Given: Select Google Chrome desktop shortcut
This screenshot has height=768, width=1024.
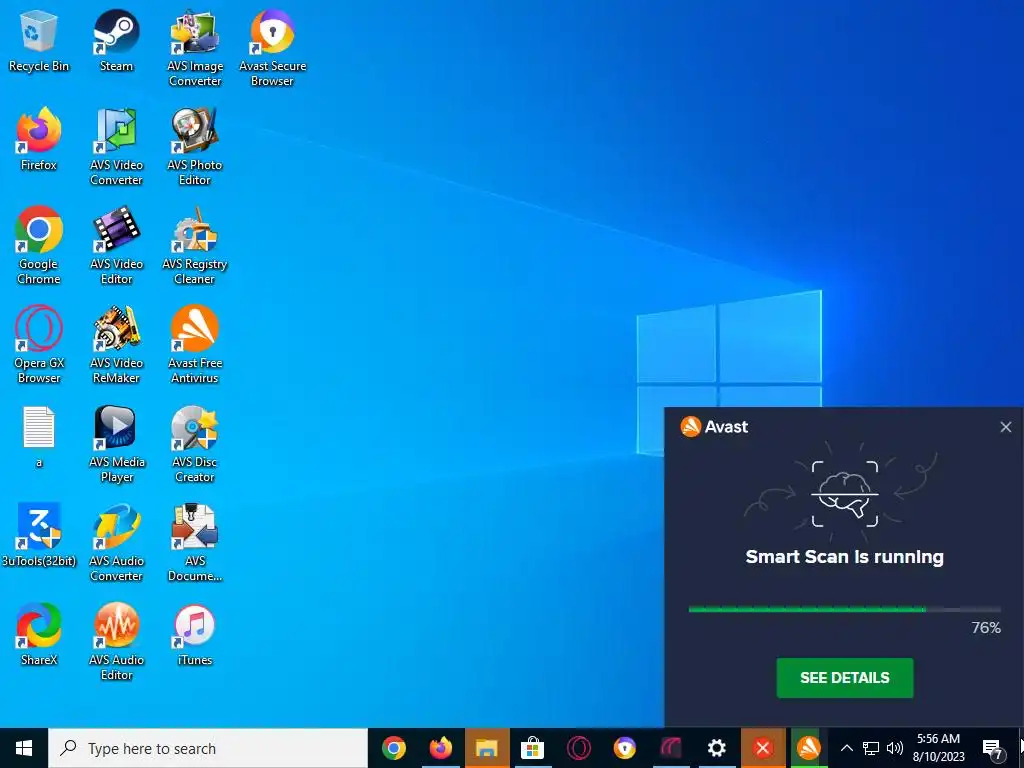Looking at the screenshot, I should click(39, 246).
